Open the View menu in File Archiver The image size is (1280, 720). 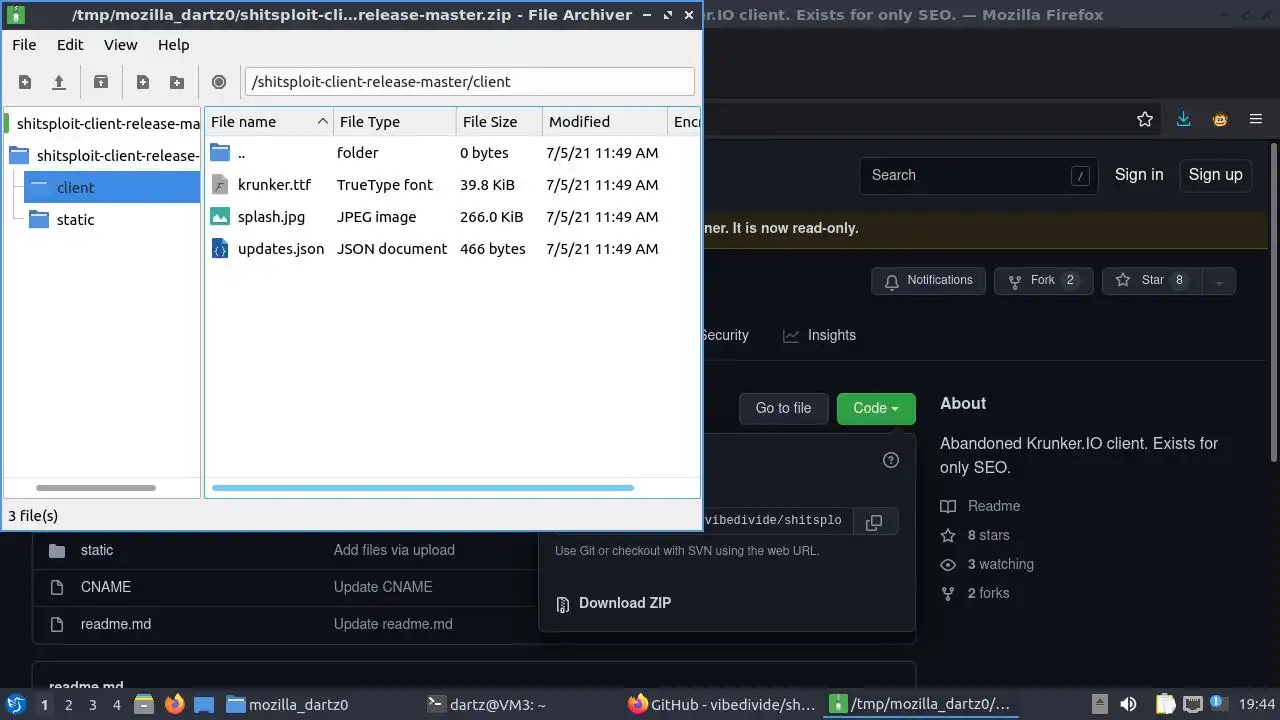[x=121, y=45]
